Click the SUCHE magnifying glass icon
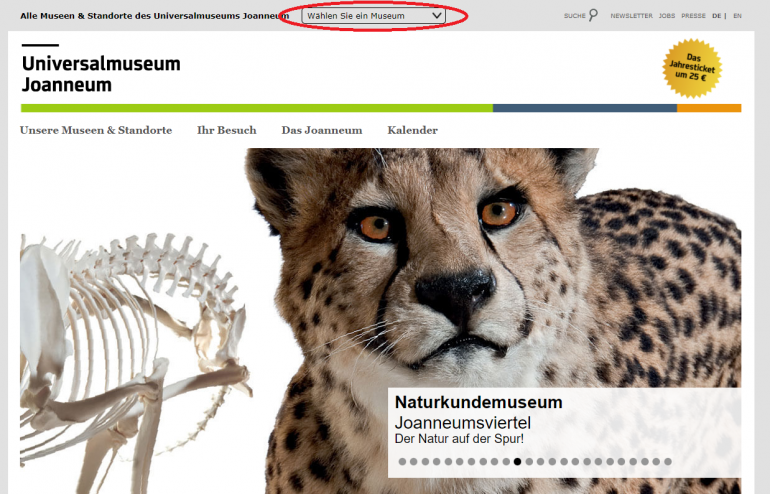The width and height of the screenshot is (770, 494). 593,15
